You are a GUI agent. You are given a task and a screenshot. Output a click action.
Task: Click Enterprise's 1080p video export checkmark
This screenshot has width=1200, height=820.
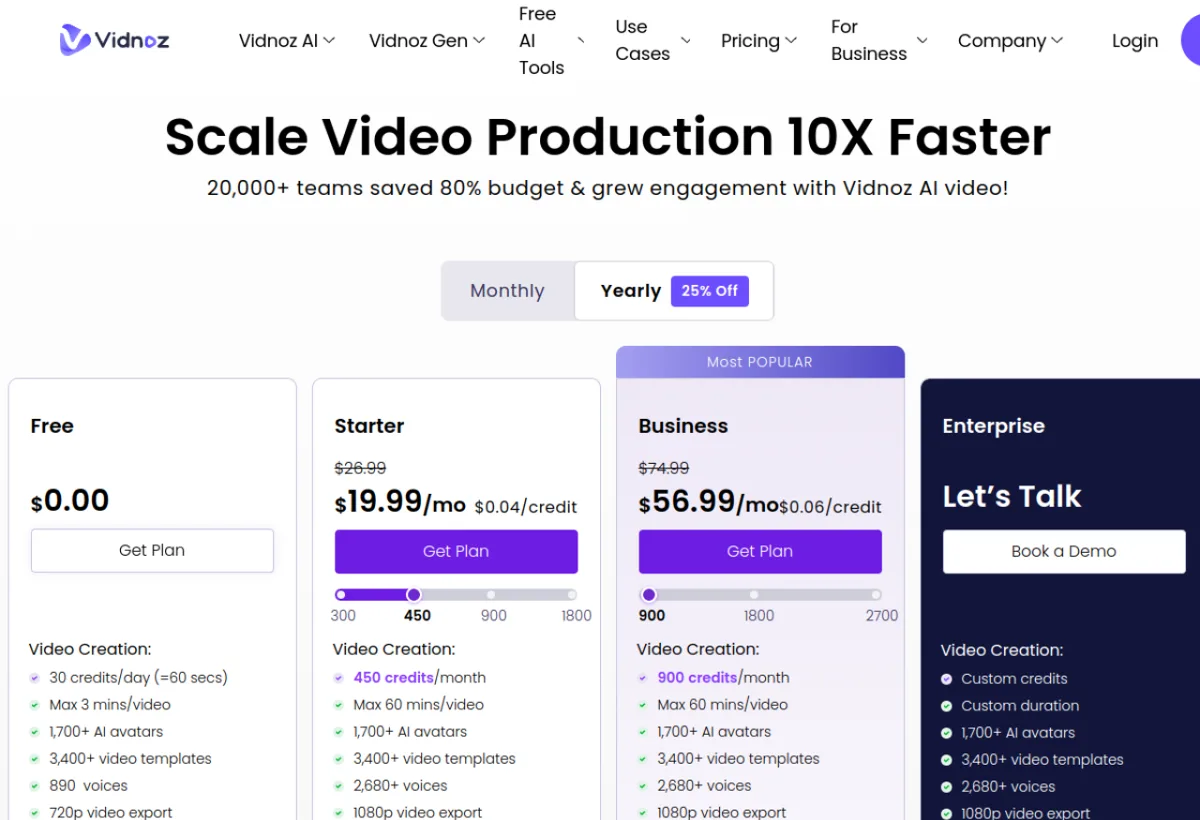947,814
